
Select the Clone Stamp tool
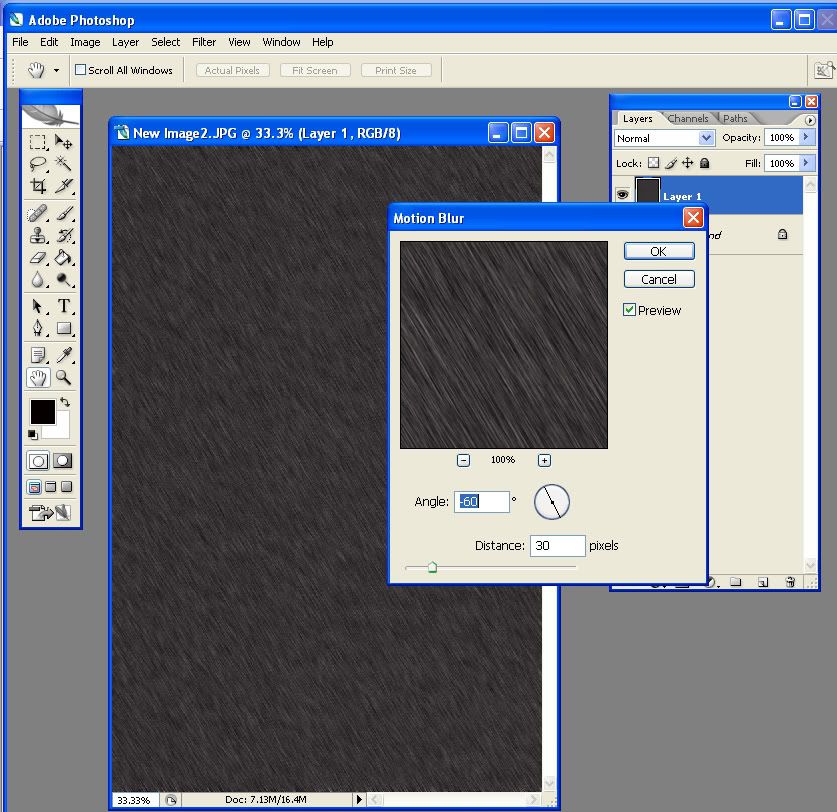[38, 236]
